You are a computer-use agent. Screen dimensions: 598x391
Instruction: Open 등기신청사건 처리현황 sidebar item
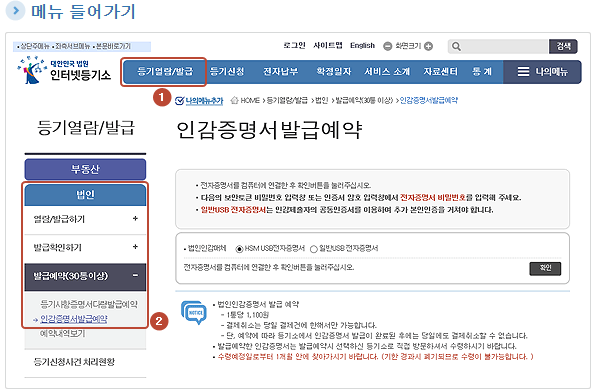pos(74,362)
